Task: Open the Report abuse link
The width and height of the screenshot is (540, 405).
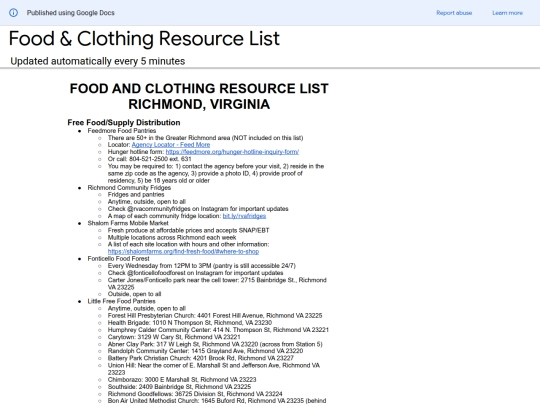Action: pos(454,13)
